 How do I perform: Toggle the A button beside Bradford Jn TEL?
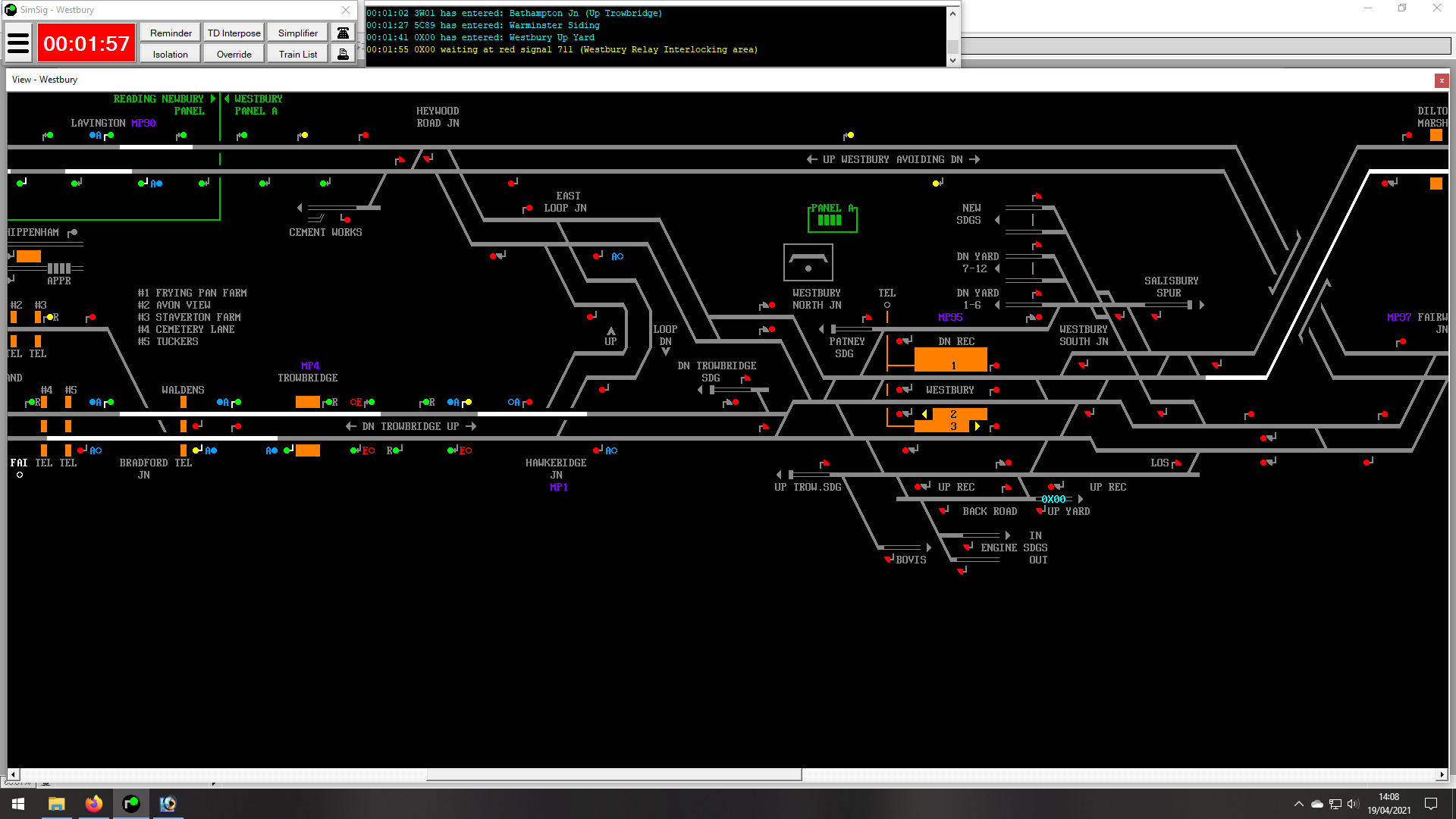click(x=211, y=450)
